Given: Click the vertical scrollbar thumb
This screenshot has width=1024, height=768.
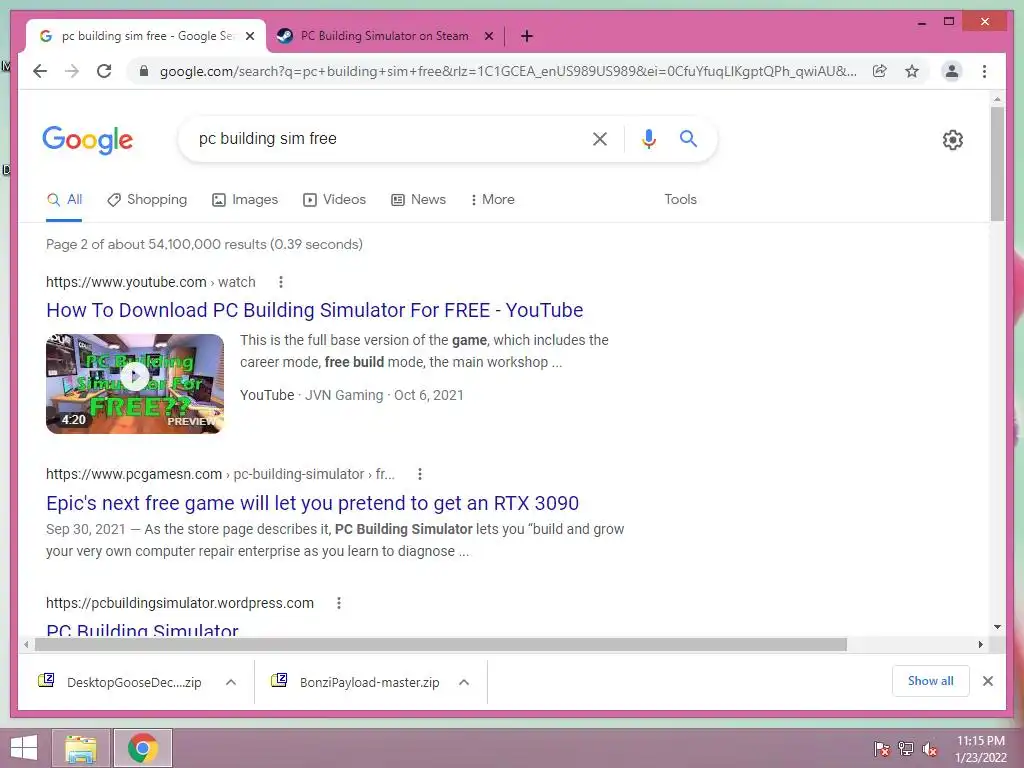Looking at the screenshot, I should click(x=997, y=164).
